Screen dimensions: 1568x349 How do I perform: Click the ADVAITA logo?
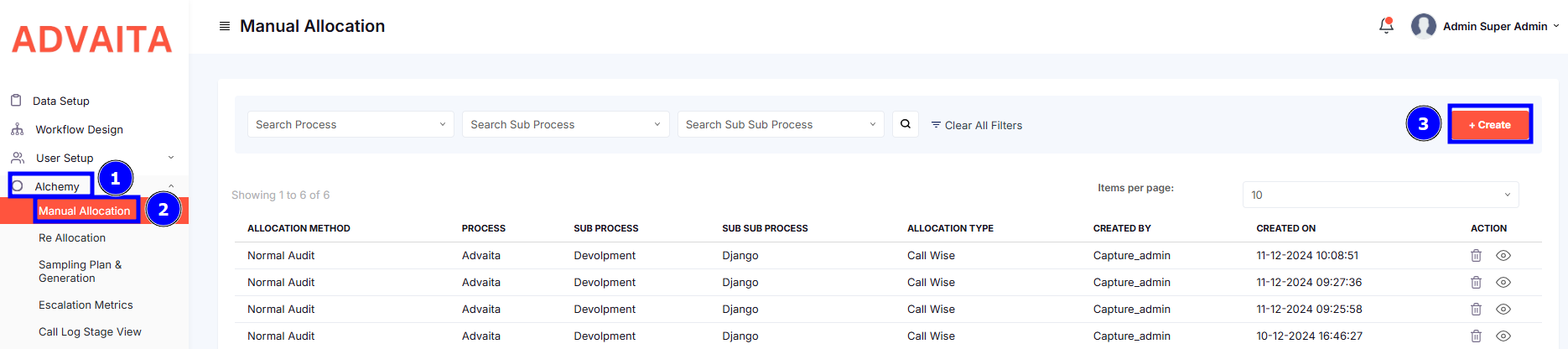92,39
